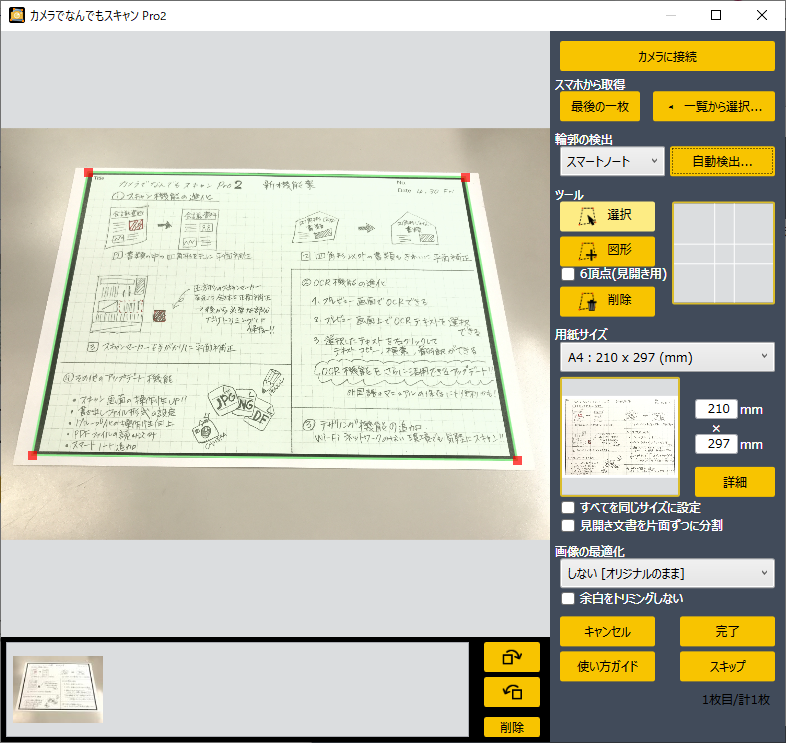Check すべてを同じサイズに設定 option
Viewport: 786px width, 743px height.
click(568, 508)
